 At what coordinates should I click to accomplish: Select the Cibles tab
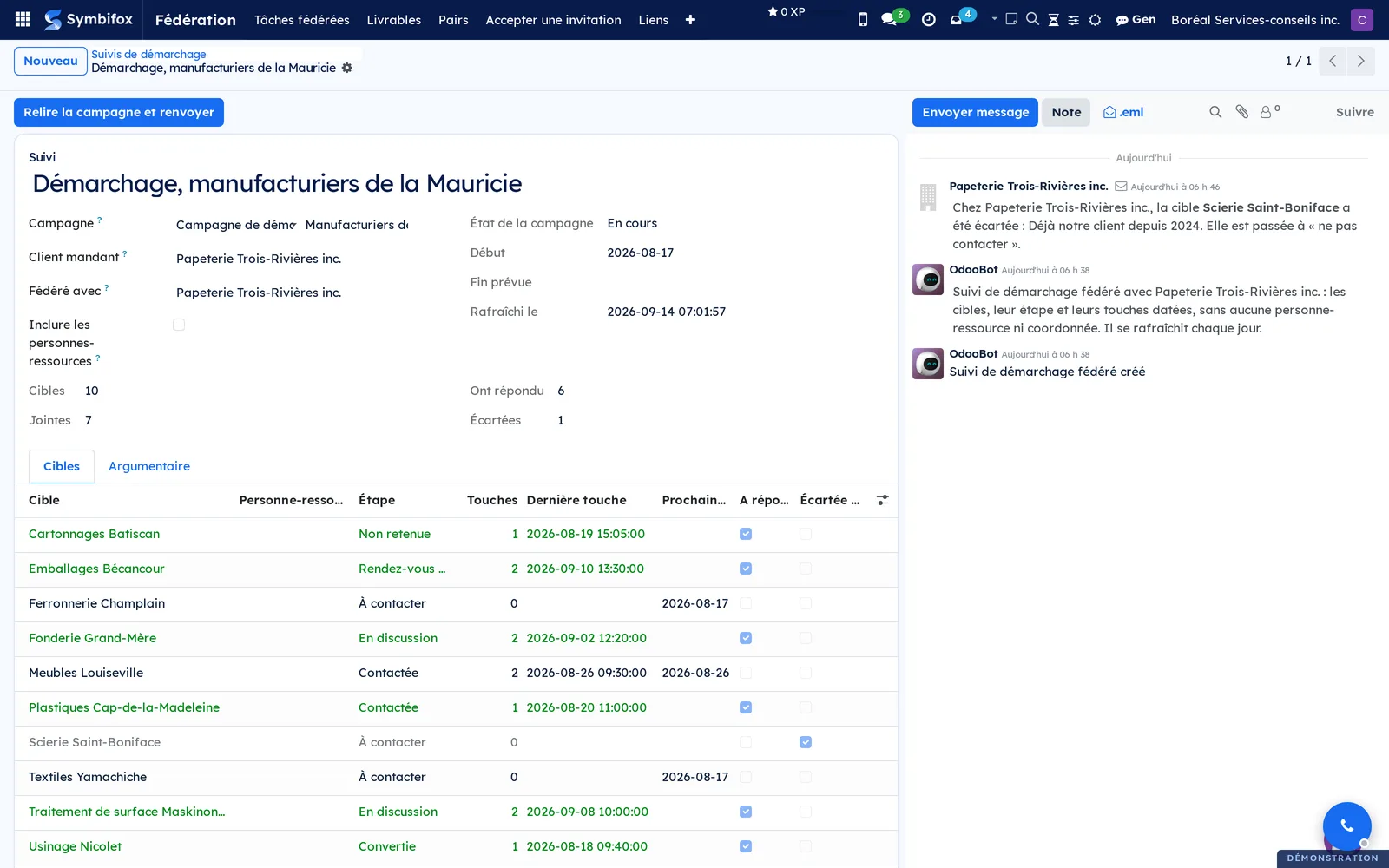click(62, 466)
